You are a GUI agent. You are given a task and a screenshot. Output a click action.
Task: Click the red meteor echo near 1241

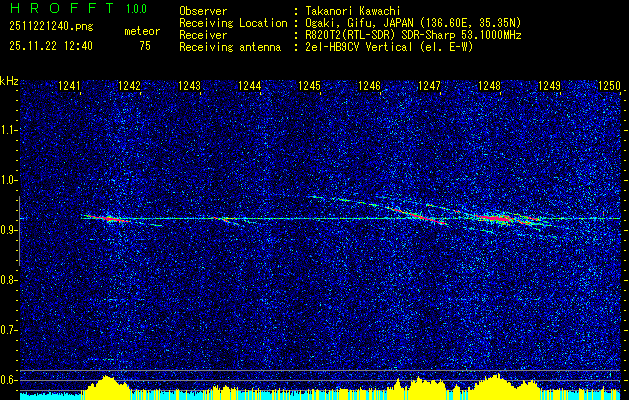tap(108, 218)
